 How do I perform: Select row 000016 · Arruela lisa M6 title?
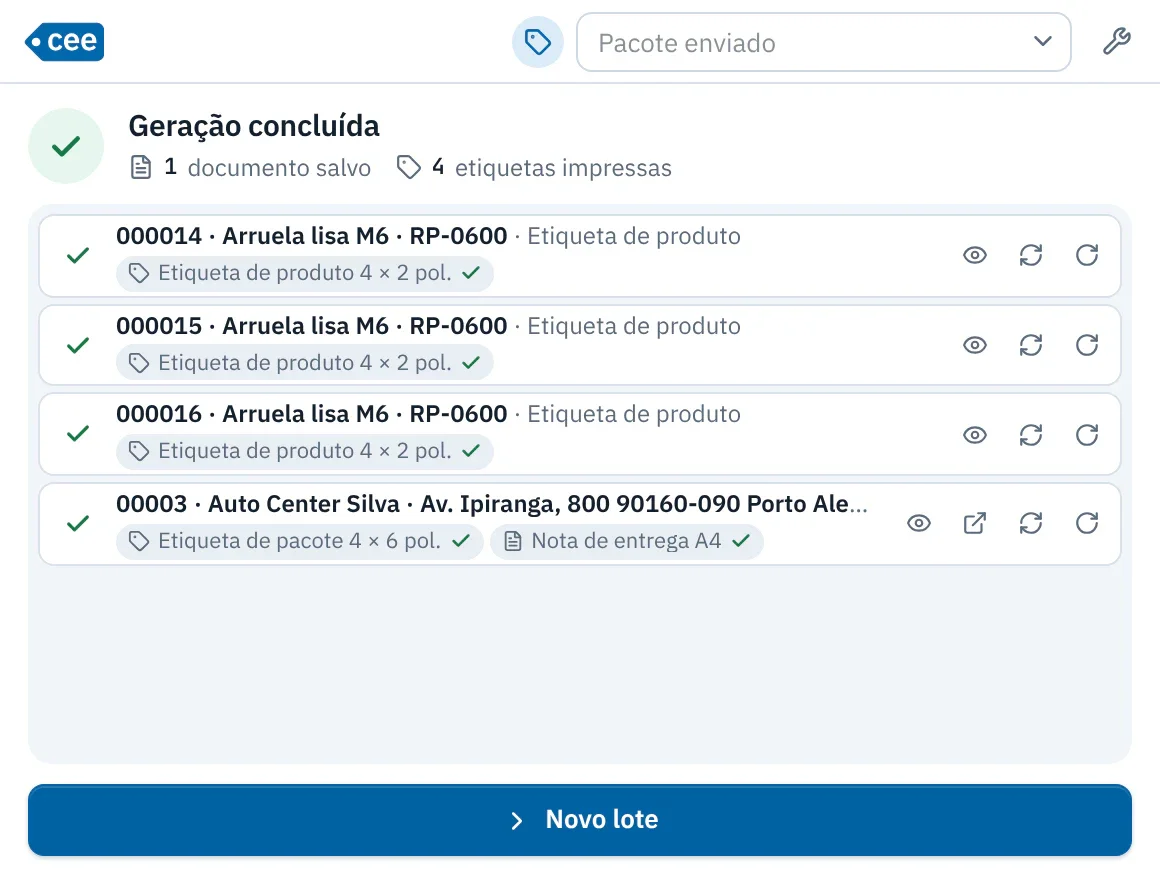coord(311,414)
